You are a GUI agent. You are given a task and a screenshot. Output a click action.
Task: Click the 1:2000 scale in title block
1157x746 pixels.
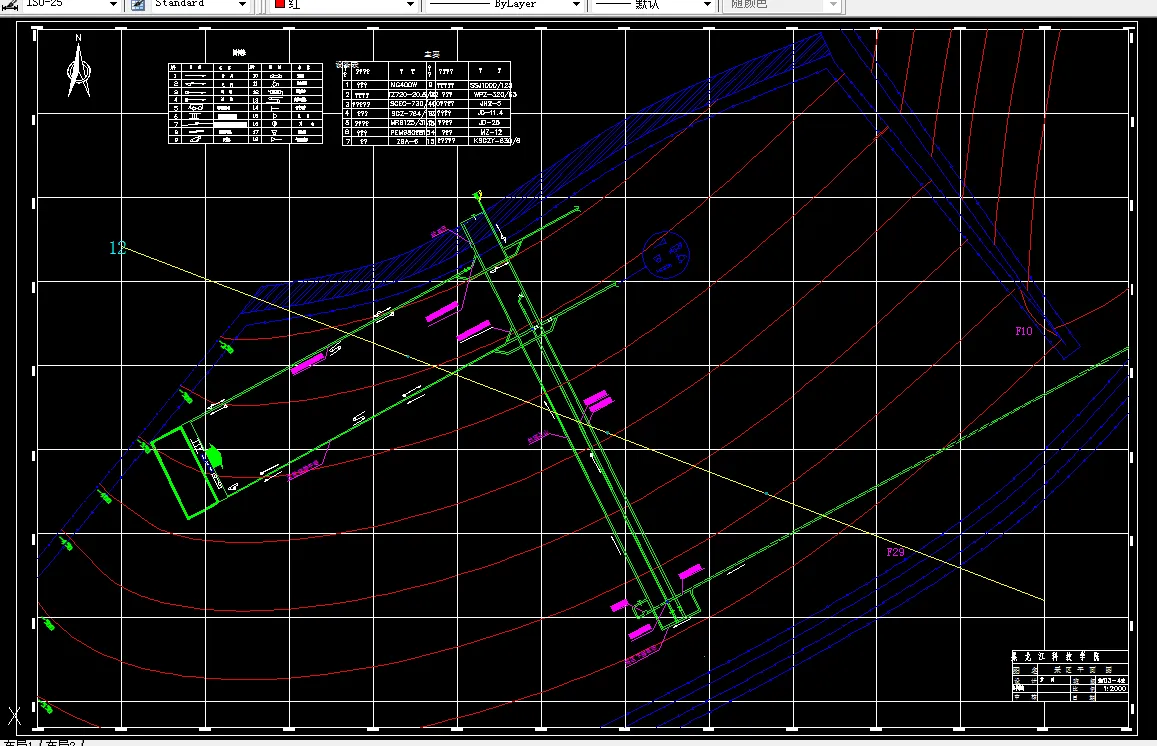tap(1113, 688)
